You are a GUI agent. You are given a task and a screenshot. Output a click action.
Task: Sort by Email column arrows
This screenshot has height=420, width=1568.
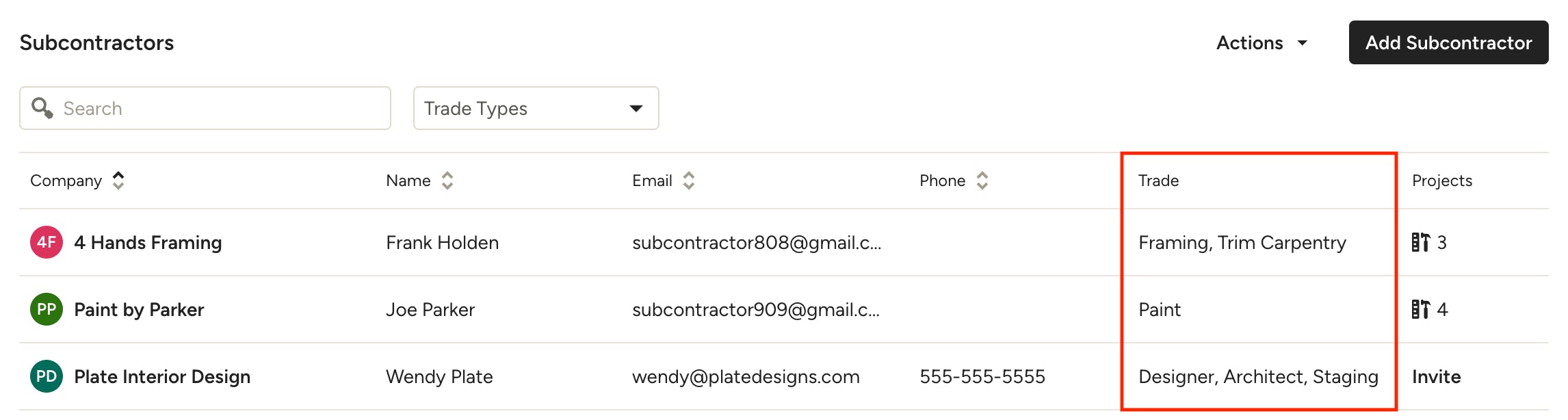tap(689, 181)
